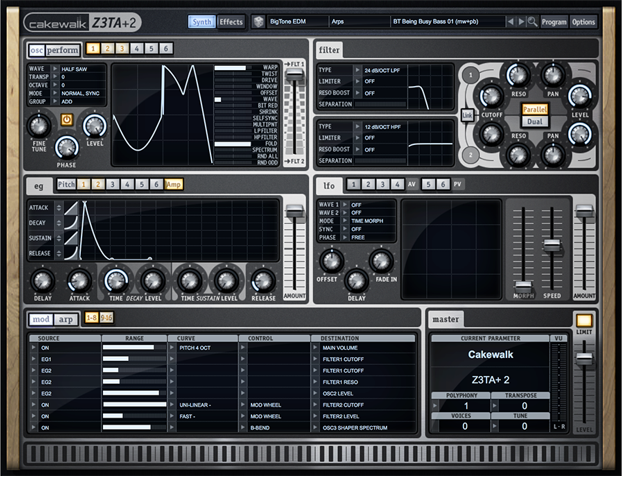Open the LFO Wave 1 dropdown

point(345,205)
